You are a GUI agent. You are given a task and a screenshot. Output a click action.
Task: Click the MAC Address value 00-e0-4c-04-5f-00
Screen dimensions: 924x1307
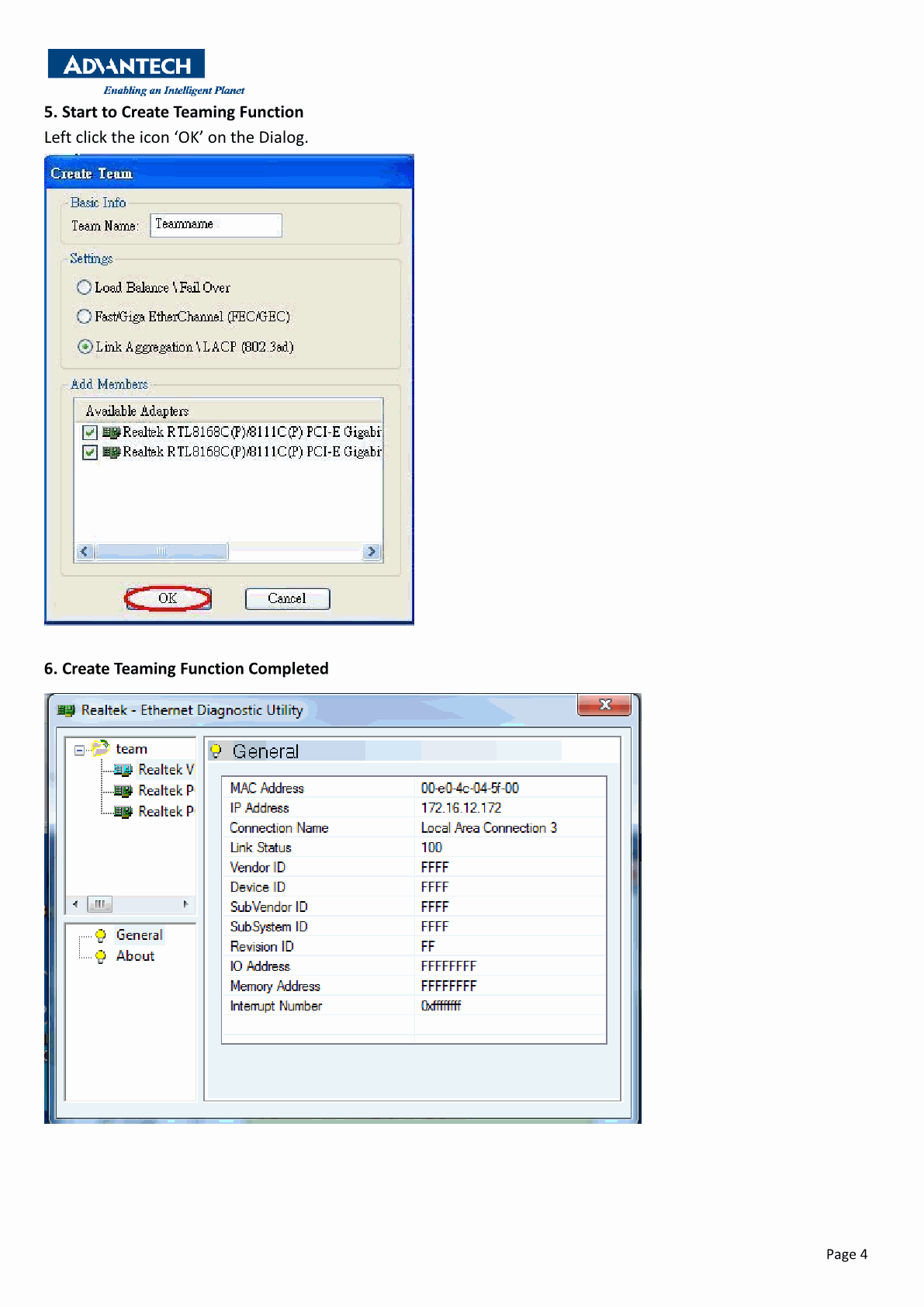click(x=470, y=788)
